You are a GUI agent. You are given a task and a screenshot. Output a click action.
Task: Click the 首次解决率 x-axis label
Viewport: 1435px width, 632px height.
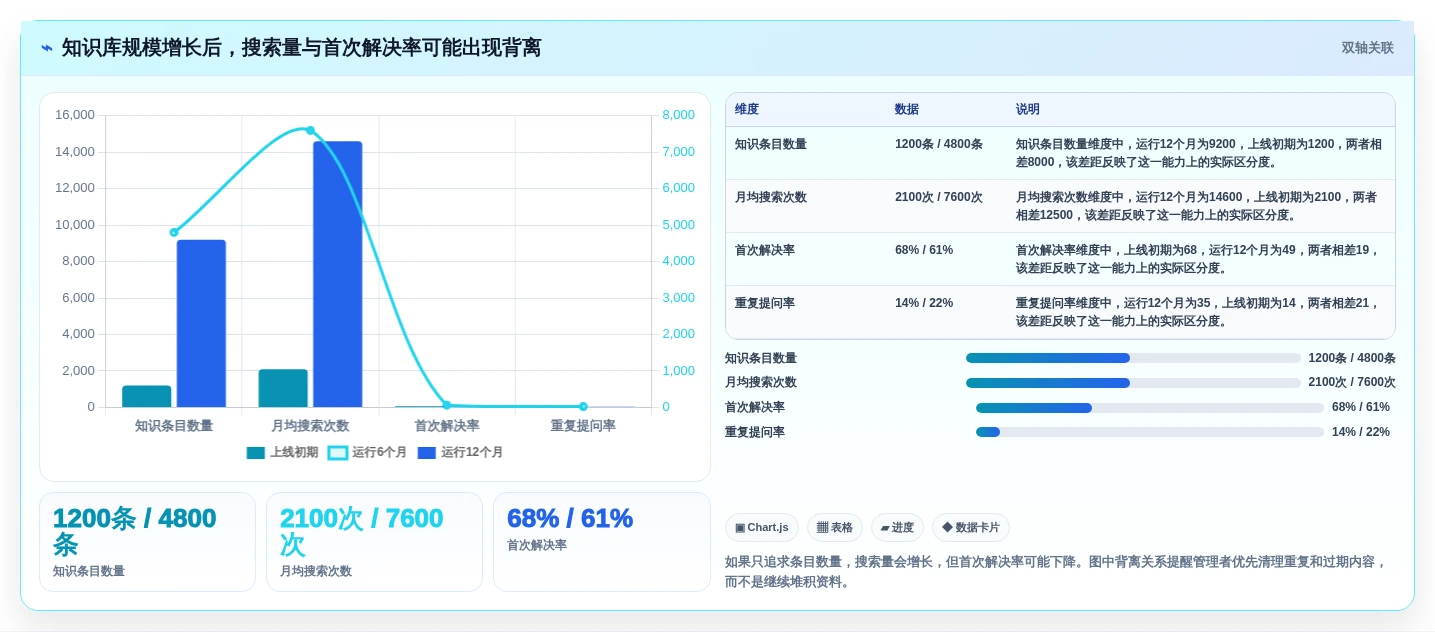click(447, 426)
